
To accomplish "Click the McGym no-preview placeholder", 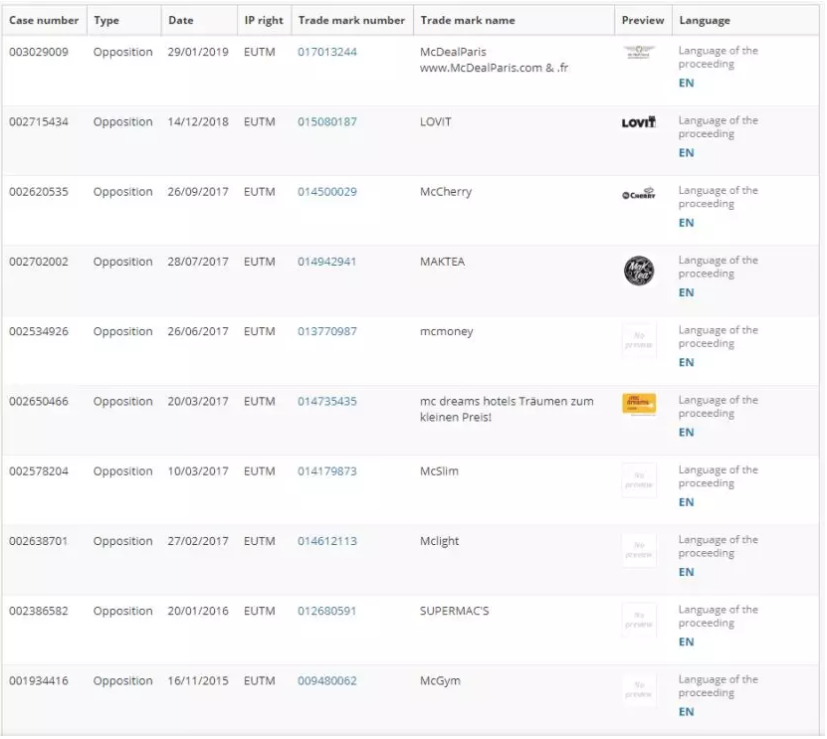I will [639, 690].
